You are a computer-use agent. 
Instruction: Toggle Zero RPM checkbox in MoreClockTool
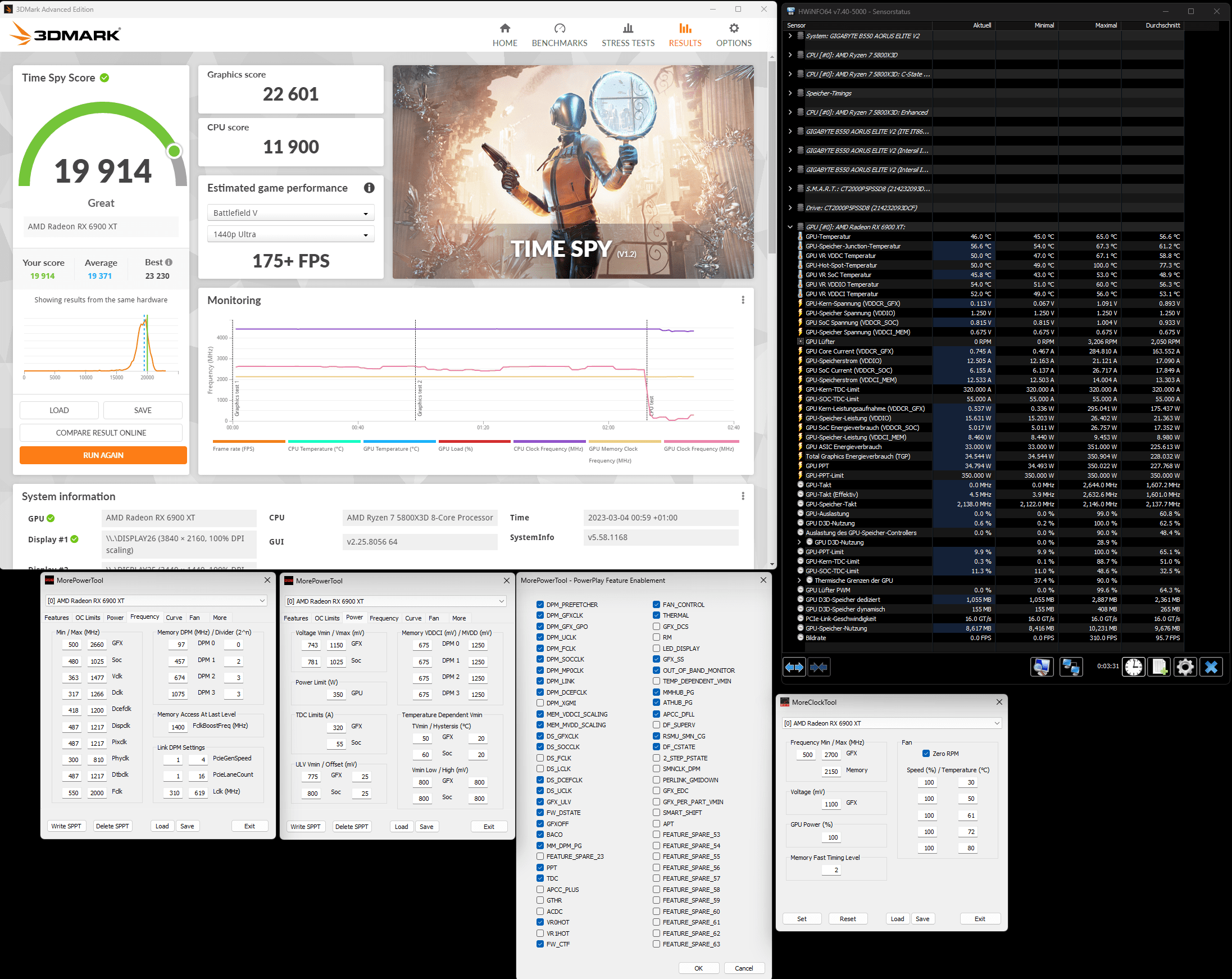tap(926, 754)
